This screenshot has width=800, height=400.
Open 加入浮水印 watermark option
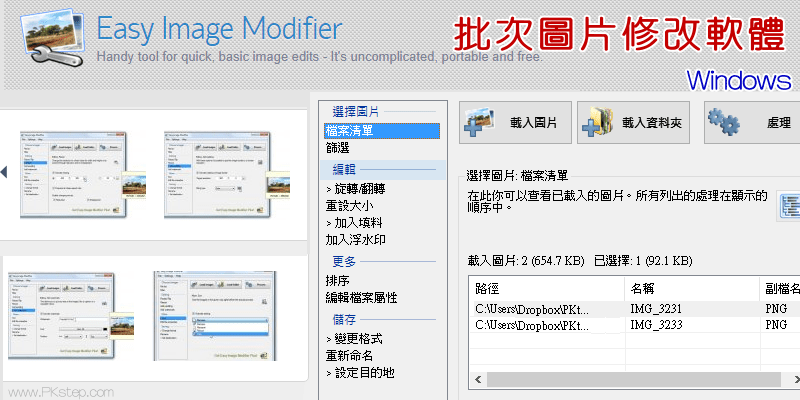coord(356,240)
